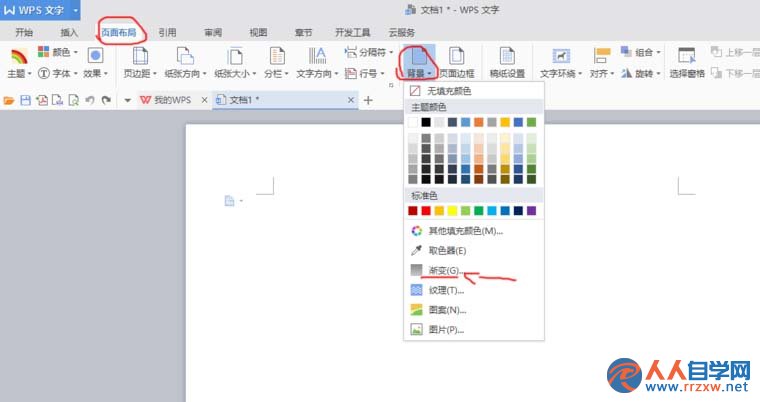Viewport: 760px width, 402px height.
Task: Pick the yellow standard color swatch
Action: (452, 210)
